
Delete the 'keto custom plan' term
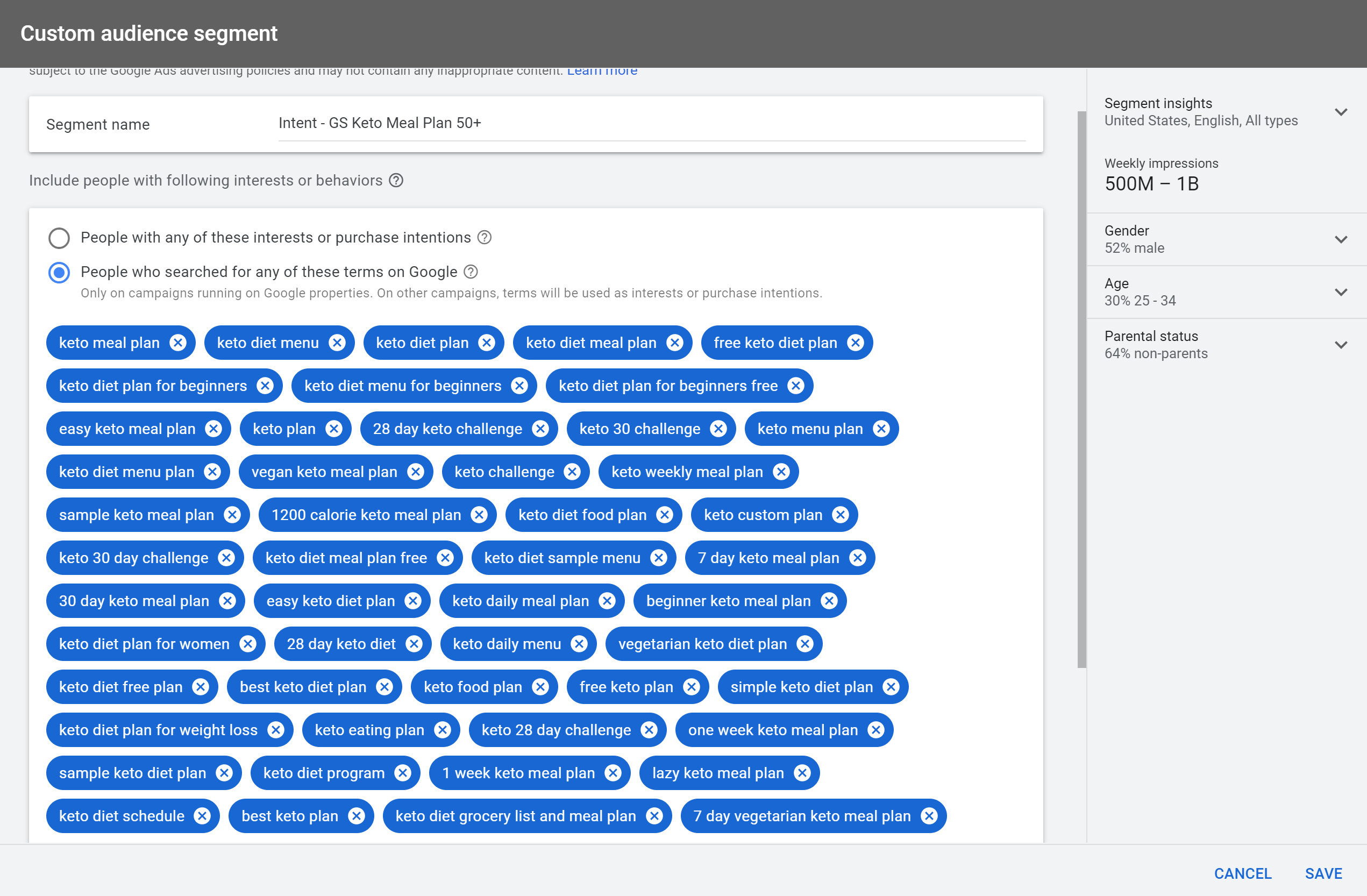(x=841, y=515)
